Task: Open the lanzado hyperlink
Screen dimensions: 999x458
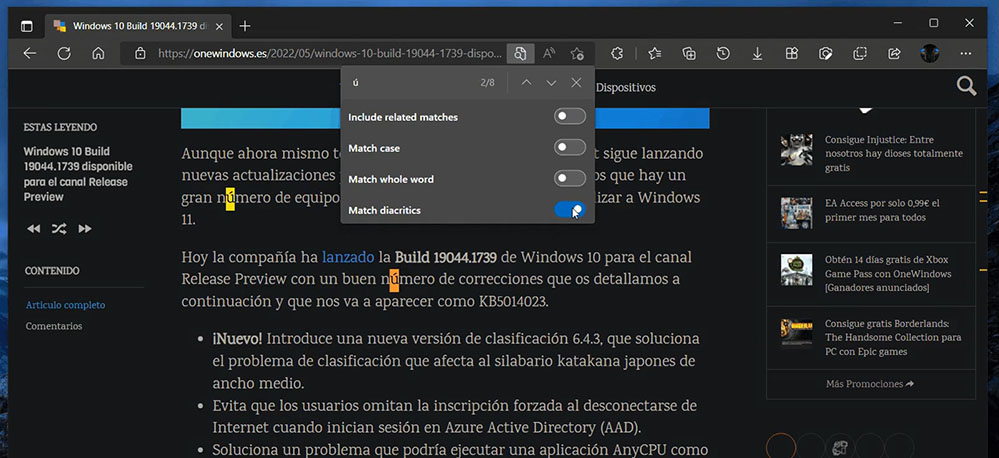Action: (348, 257)
